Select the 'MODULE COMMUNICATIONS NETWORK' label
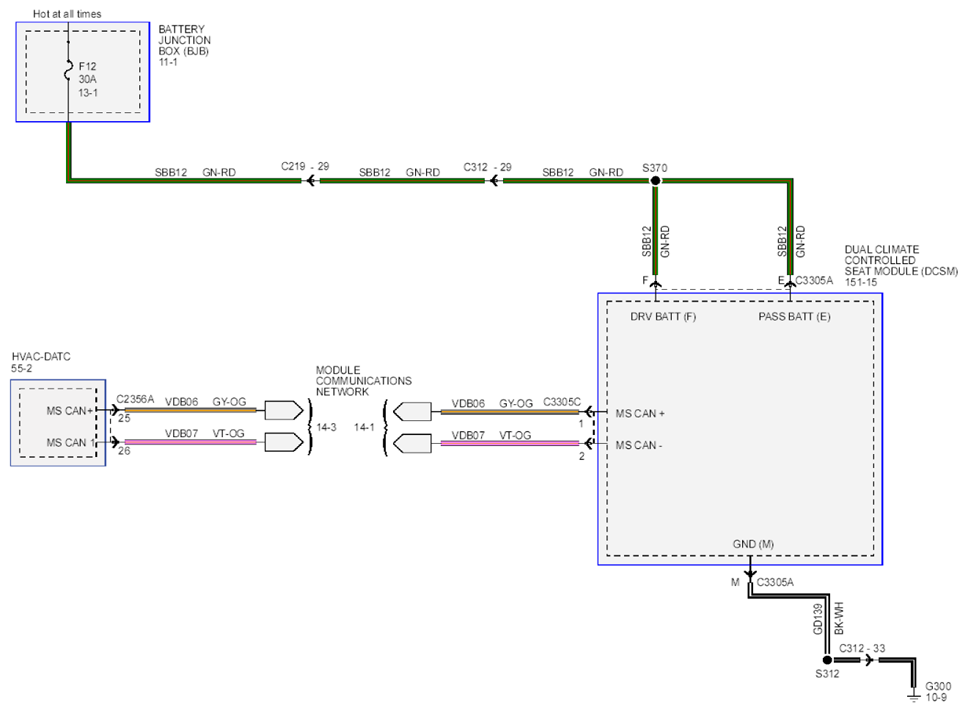Viewport: 967px width, 712px height. pyautogui.click(x=363, y=381)
